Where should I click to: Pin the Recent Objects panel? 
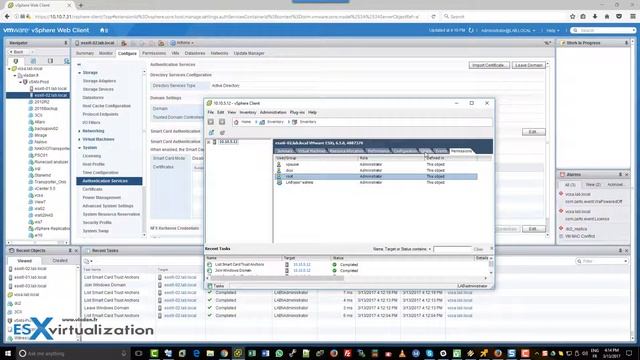click(70, 251)
